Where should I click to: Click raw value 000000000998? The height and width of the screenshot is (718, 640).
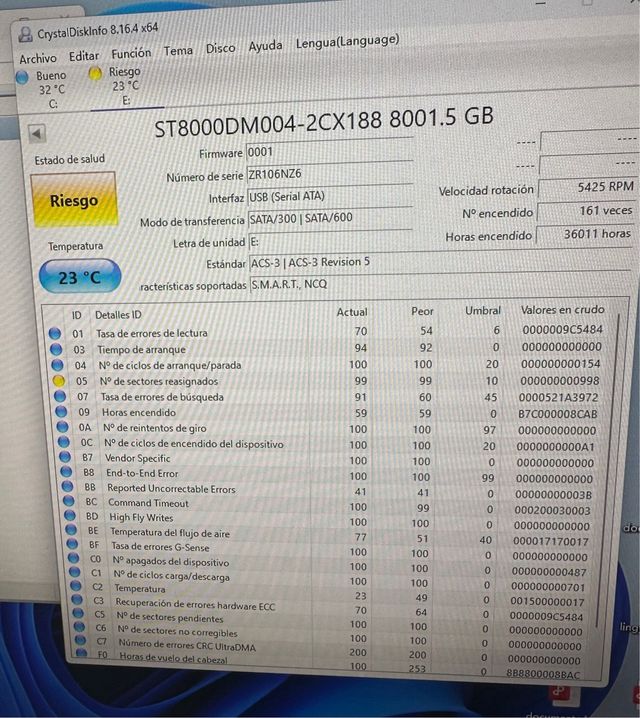tap(560, 381)
